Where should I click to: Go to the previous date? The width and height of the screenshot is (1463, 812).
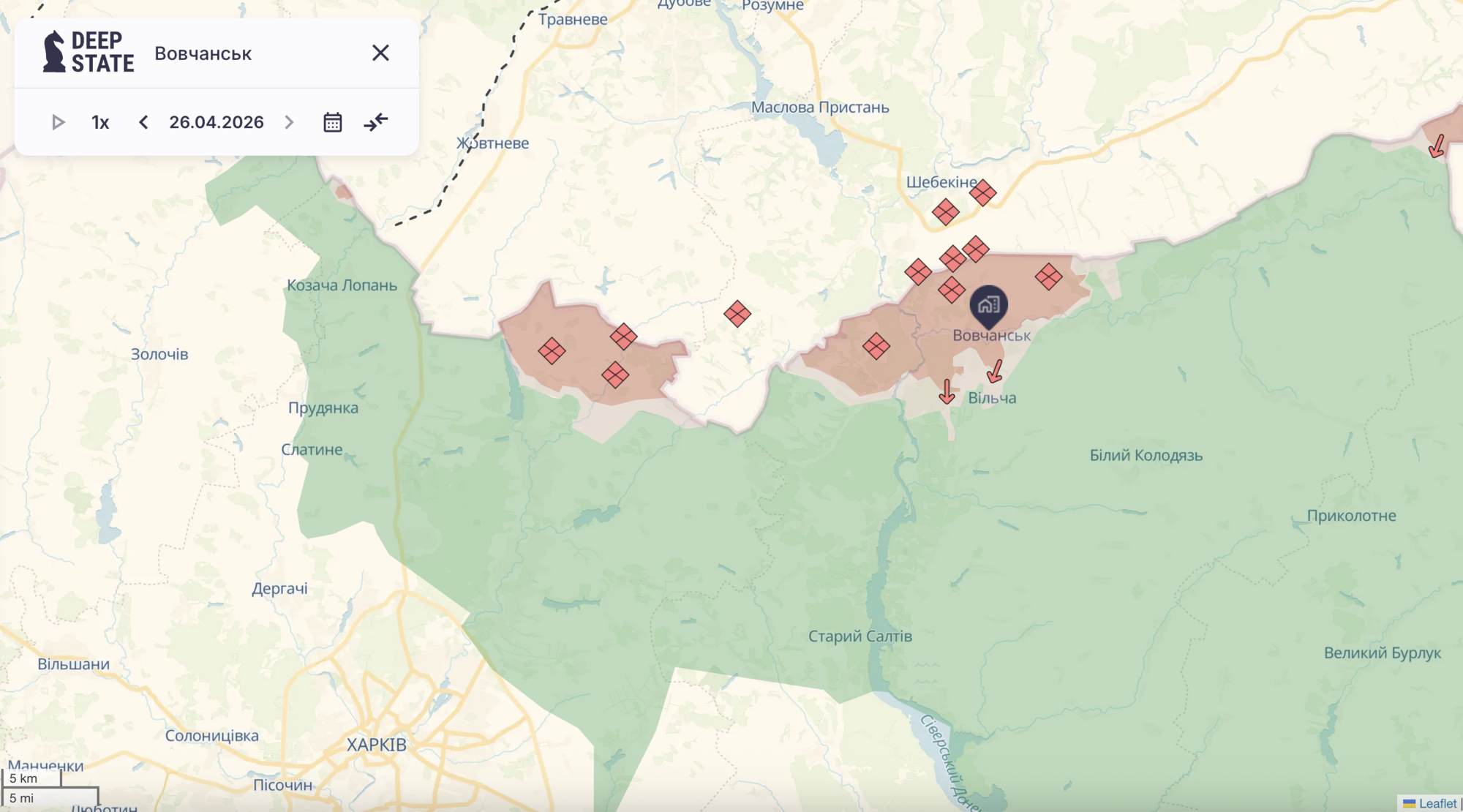click(x=143, y=122)
